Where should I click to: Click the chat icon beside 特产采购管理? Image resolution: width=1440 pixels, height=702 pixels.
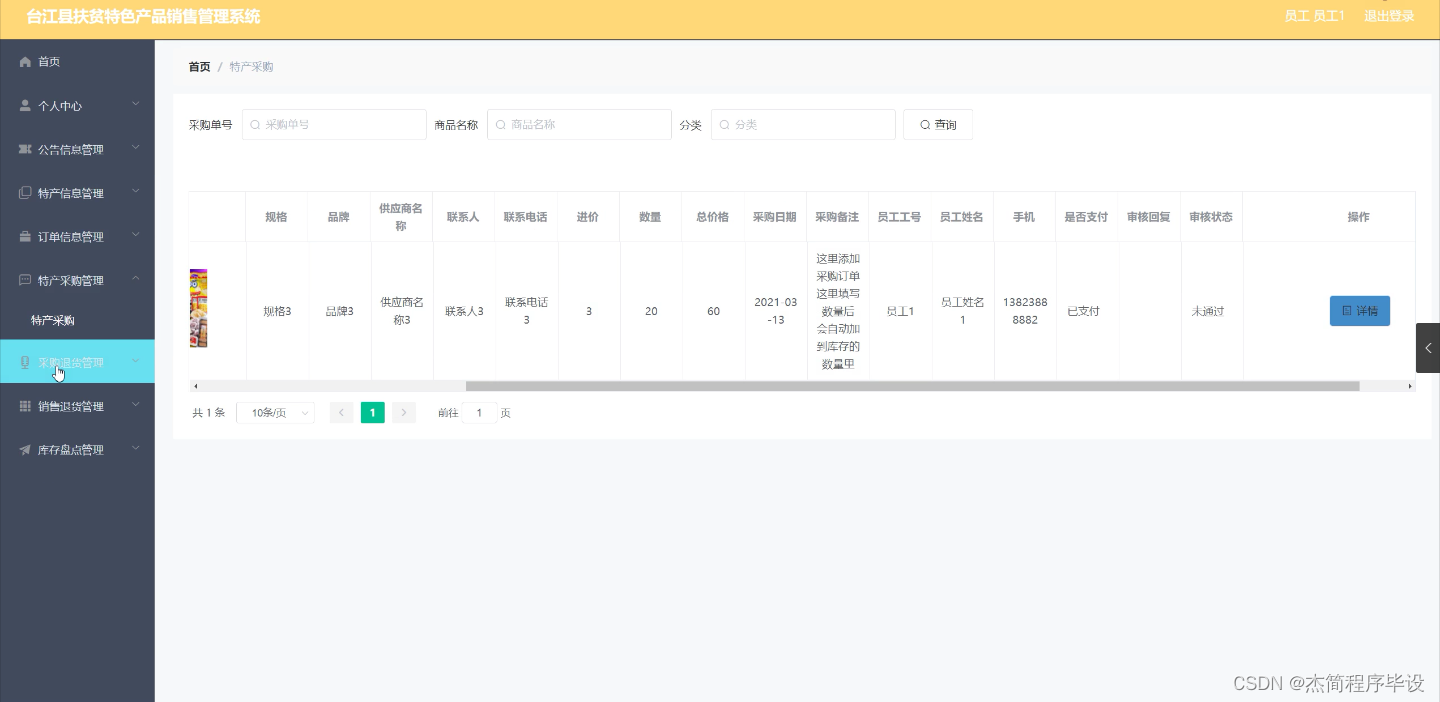(26, 280)
